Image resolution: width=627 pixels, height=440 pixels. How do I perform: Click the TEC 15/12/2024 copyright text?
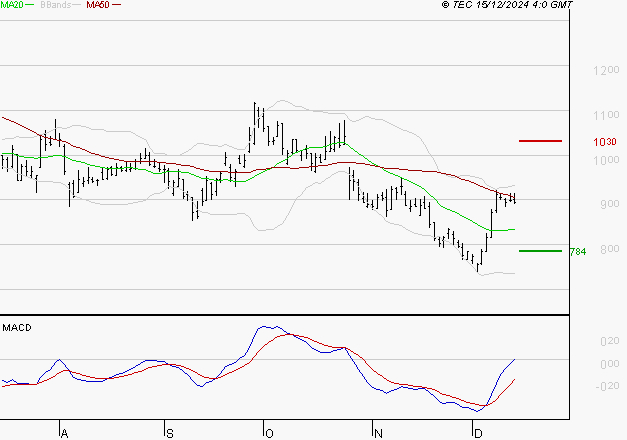click(x=507, y=5)
